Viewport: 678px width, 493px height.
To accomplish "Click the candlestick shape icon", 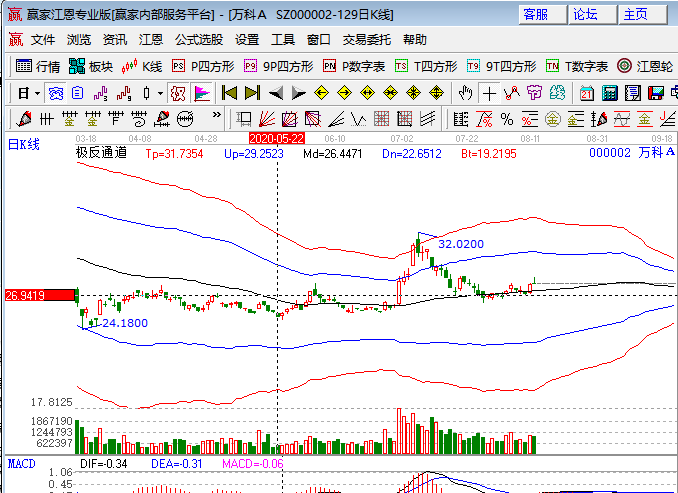I will (147, 93).
